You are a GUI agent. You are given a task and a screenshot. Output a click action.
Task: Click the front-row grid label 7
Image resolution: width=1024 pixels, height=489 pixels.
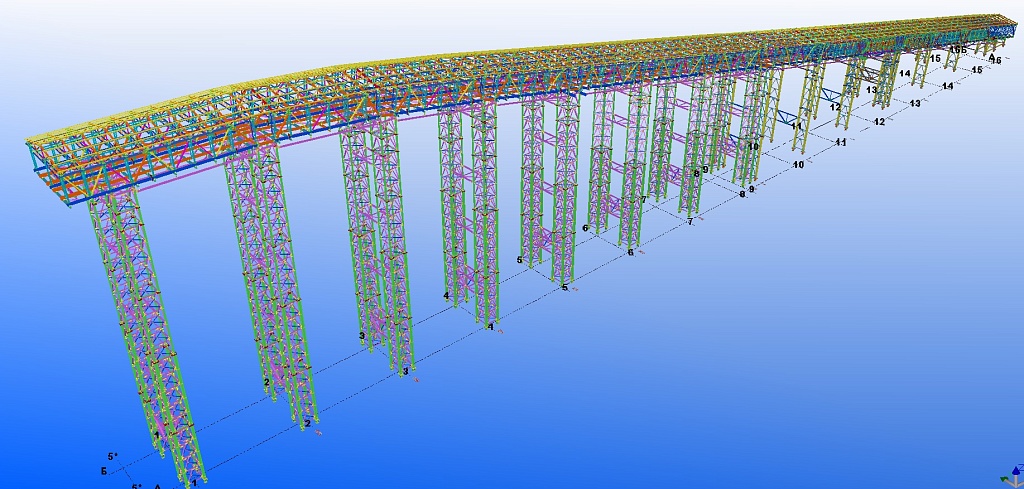click(690, 222)
